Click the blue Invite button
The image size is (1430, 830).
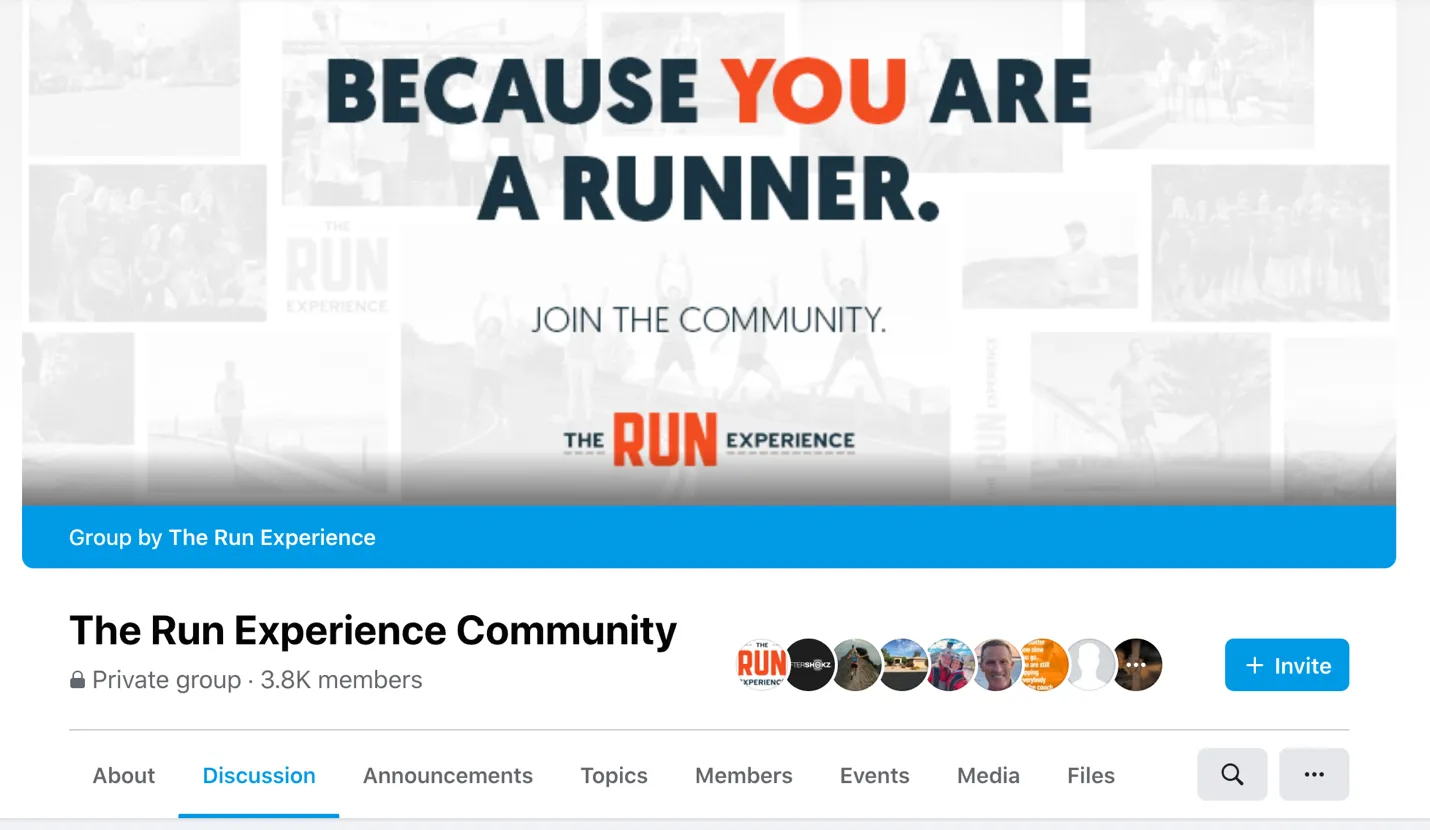pos(1287,665)
